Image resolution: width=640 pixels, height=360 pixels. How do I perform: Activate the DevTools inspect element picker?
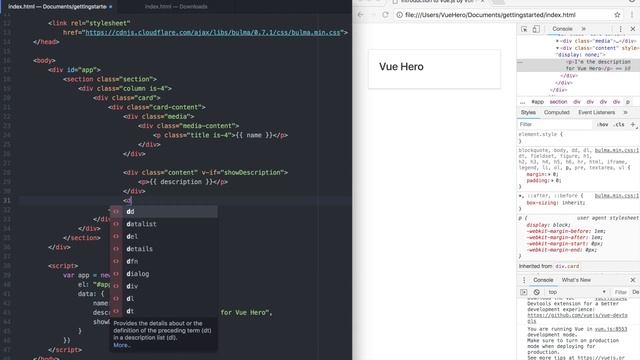524,29
